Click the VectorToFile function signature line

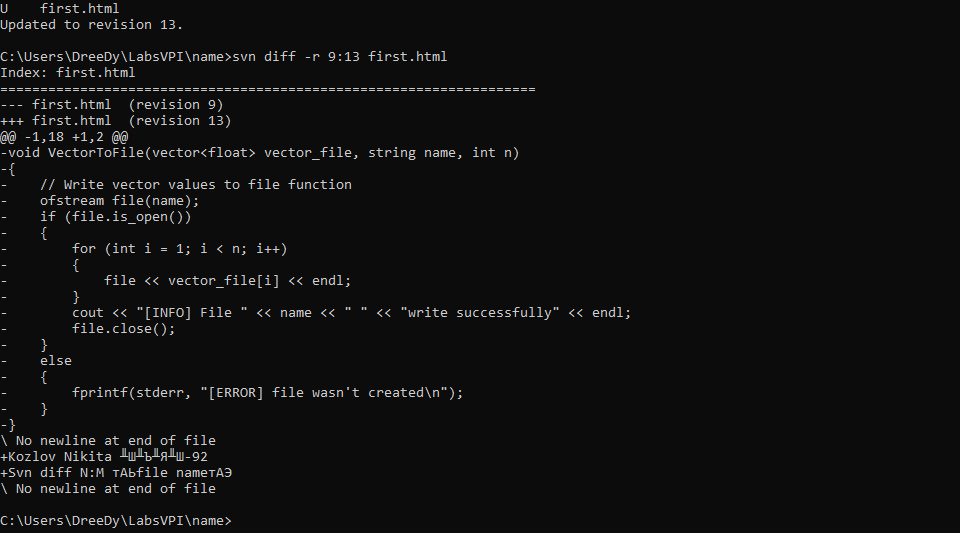260,153
